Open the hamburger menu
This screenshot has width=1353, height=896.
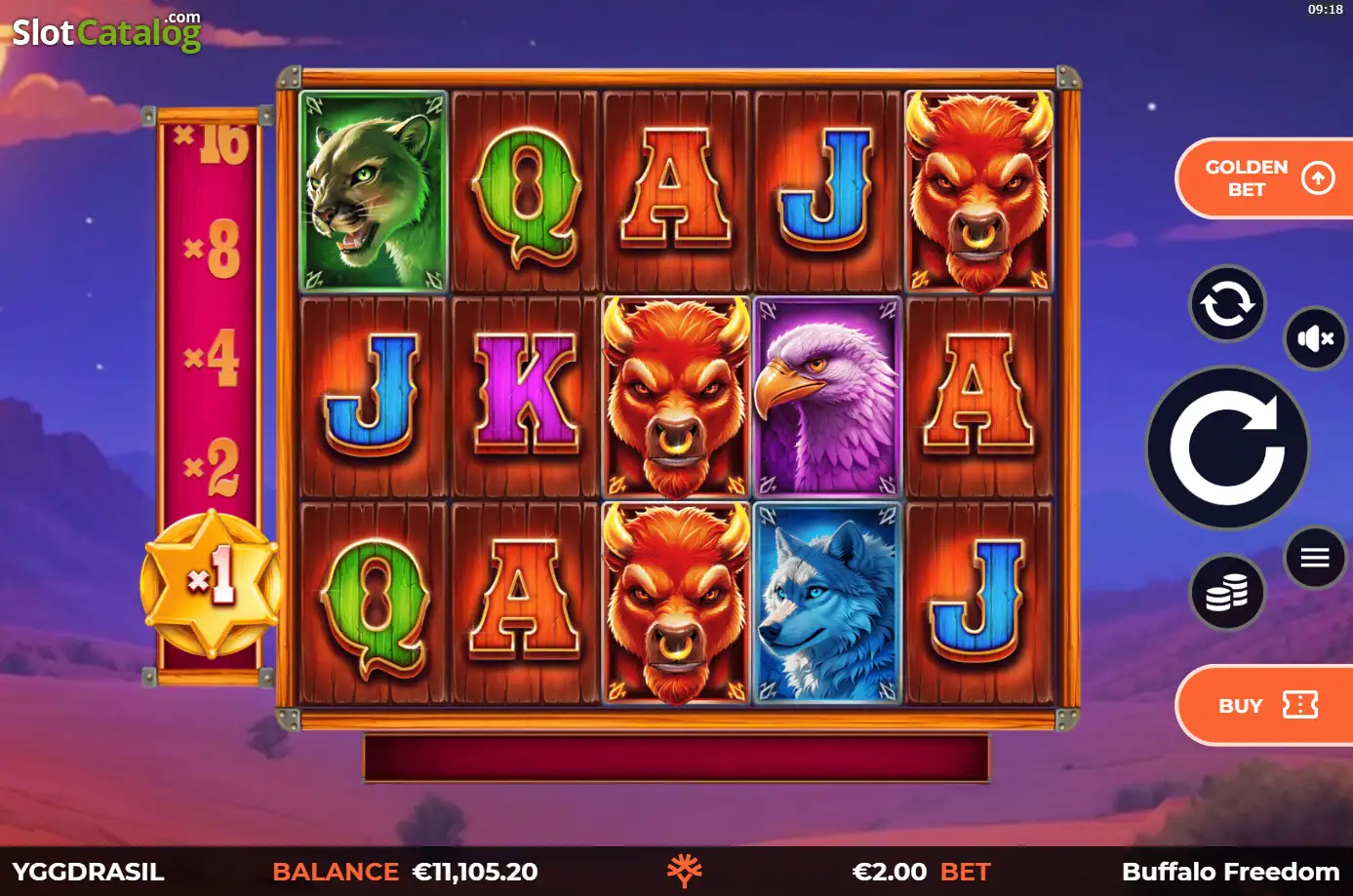[x=1315, y=558]
